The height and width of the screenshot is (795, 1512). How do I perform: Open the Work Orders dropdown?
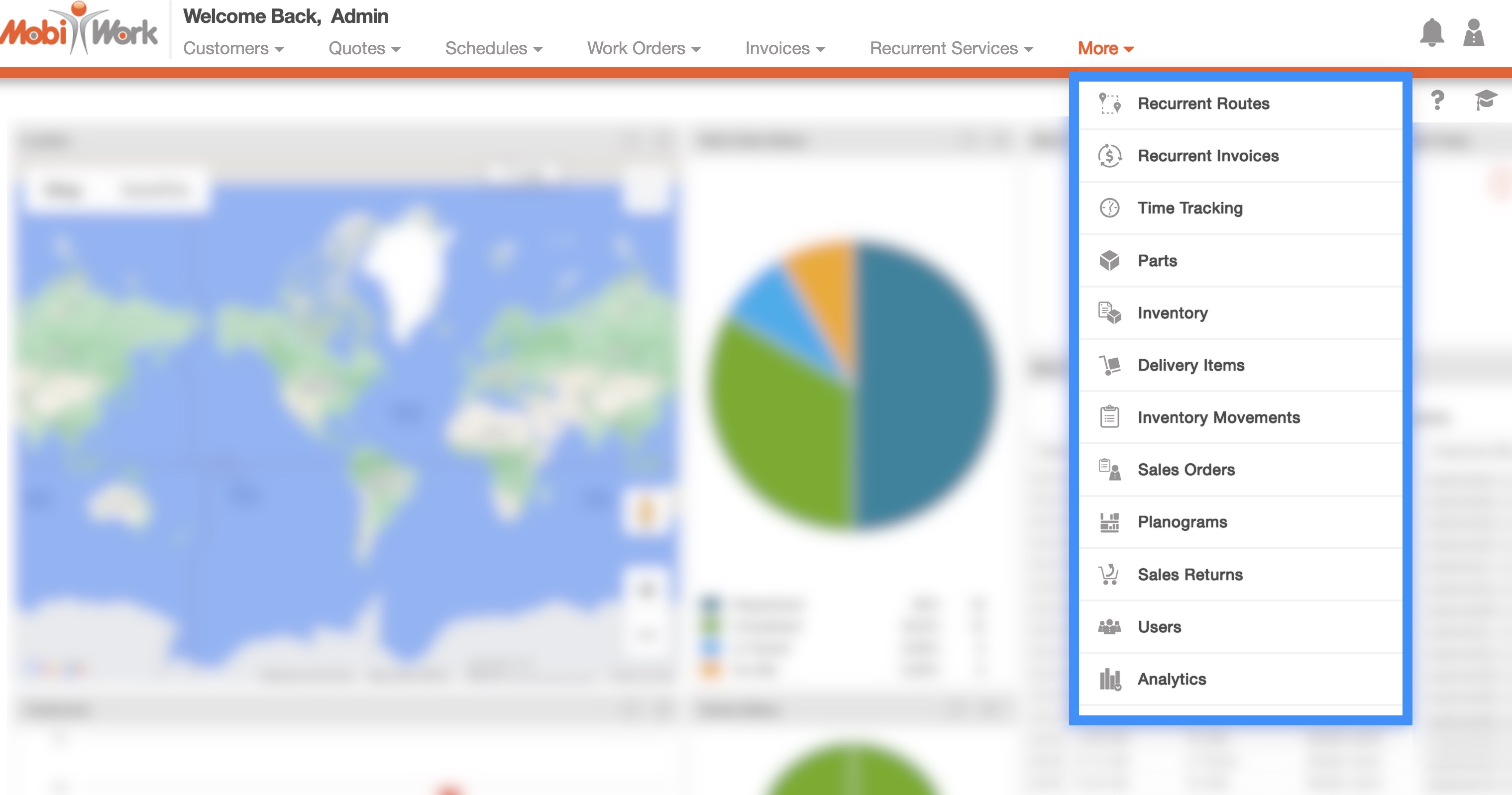(644, 49)
